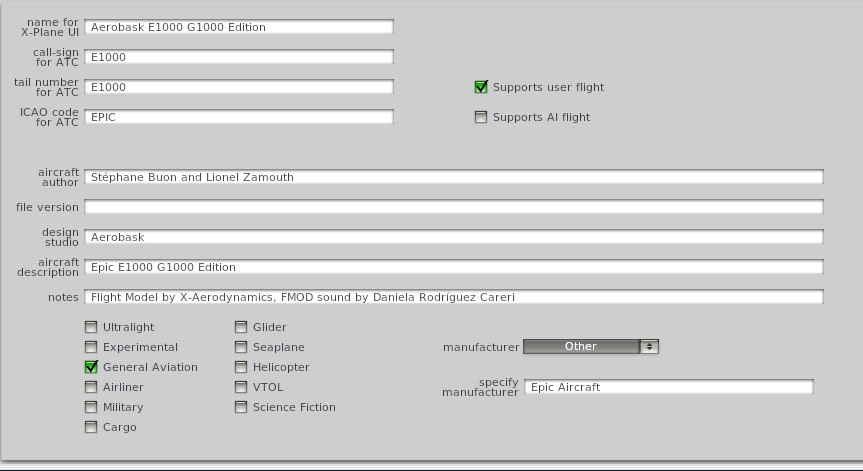Check the Helicopter box
The height and width of the screenshot is (471, 863).
(x=241, y=367)
